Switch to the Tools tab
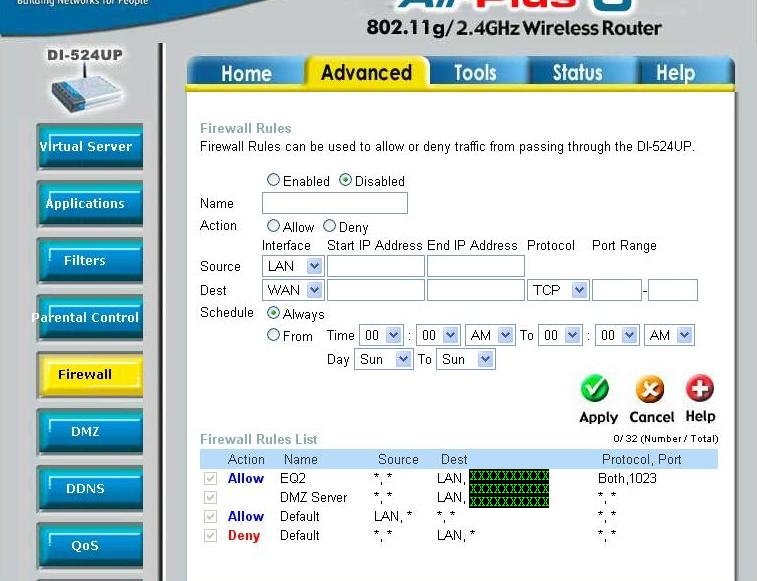Screen dimensions: 757x581 [x=474, y=73]
